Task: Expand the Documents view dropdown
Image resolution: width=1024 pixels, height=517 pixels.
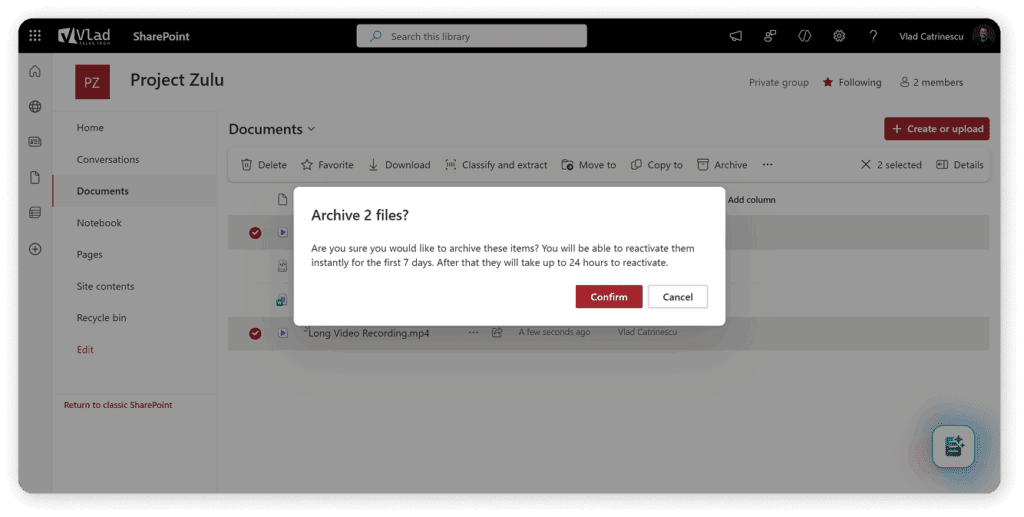Action: point(312,129)
